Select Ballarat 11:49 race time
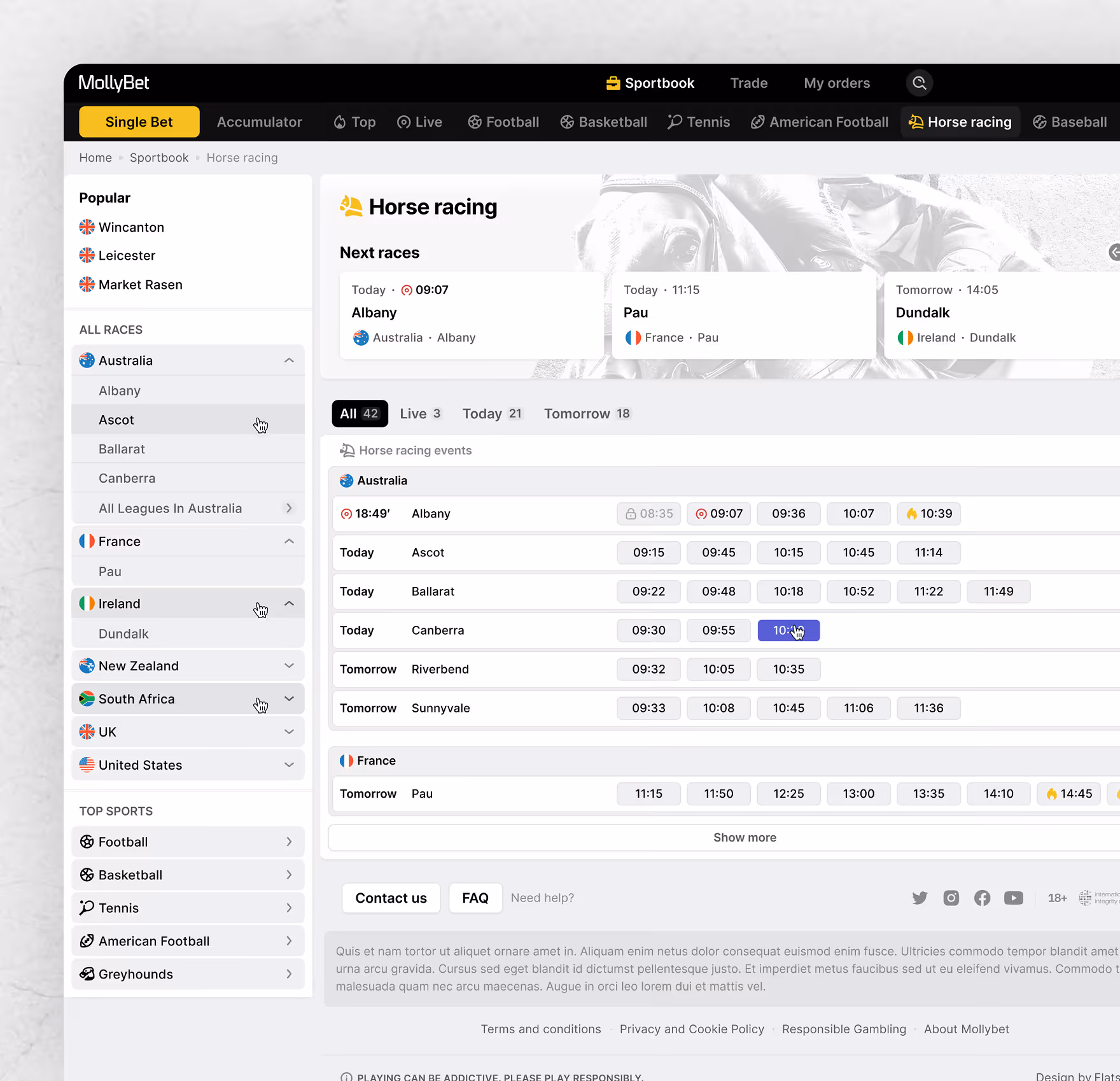This screenshot has height=1081, width=1120. [998, 591]
